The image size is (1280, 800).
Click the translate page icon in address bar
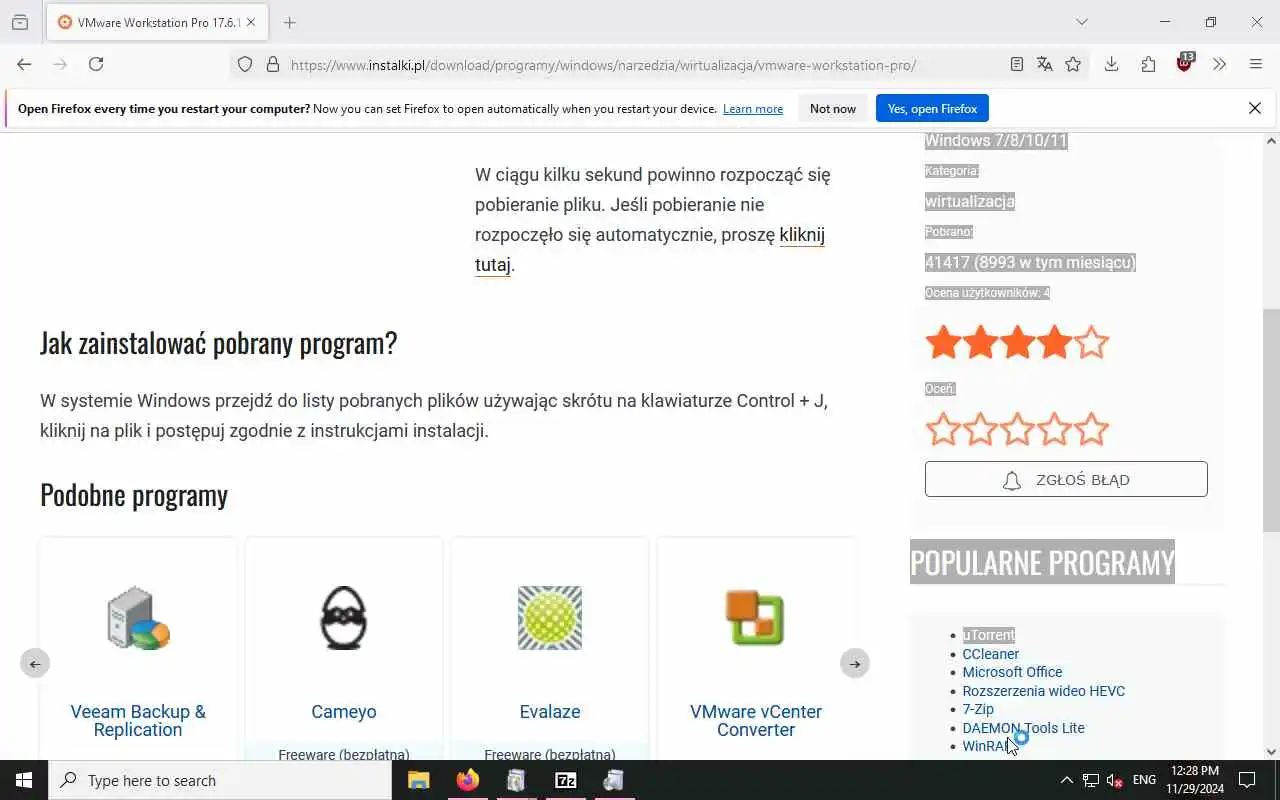click(x=1045, y=64)
